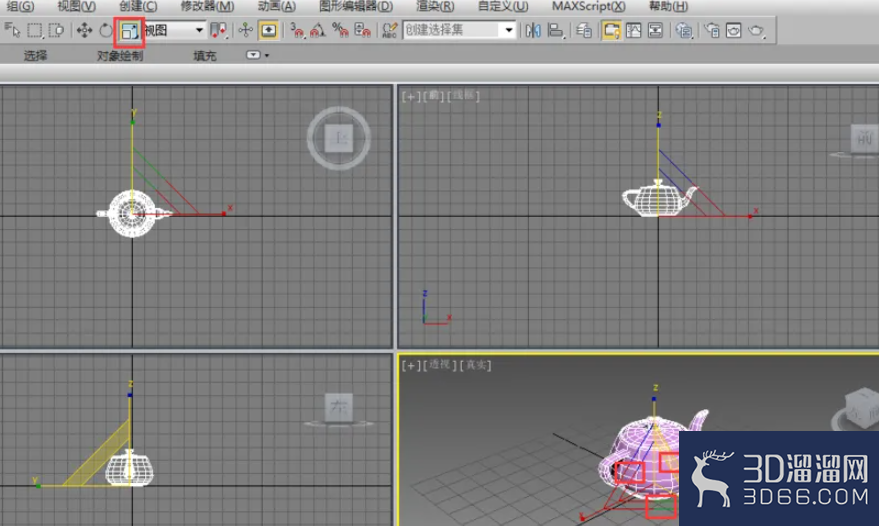
Task: Open the Layer Manager
Action: [x=584, y=30]
